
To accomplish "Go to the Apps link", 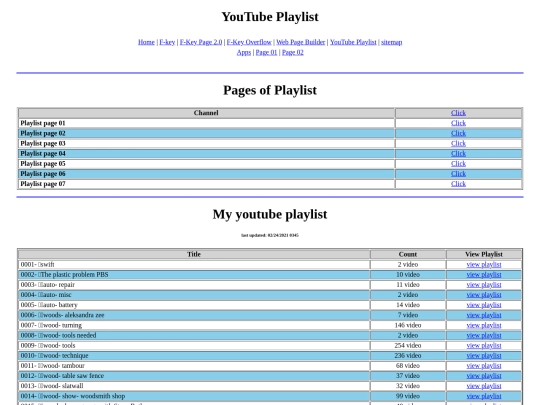I will [244, 52].
